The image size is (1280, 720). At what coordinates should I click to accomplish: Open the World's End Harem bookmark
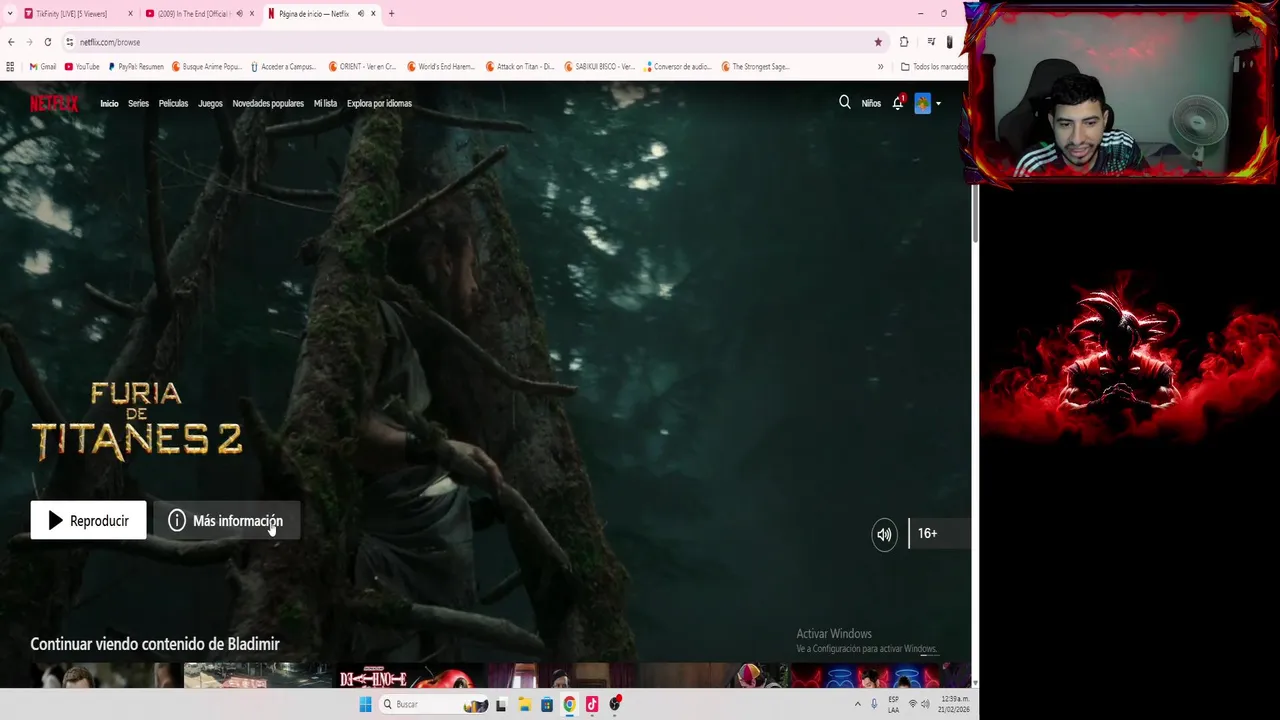(441, 67)
